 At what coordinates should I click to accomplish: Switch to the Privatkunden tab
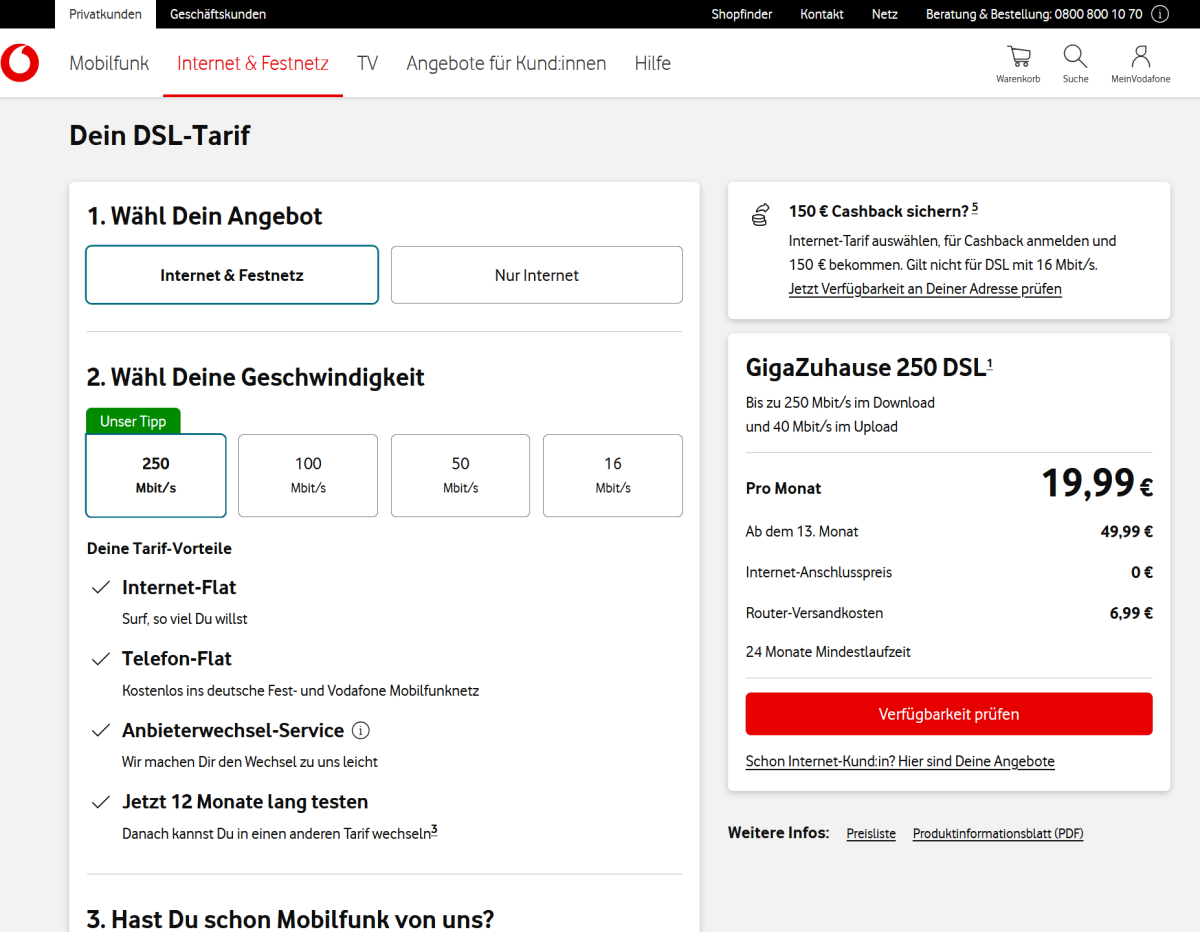[x=105, y=14]
